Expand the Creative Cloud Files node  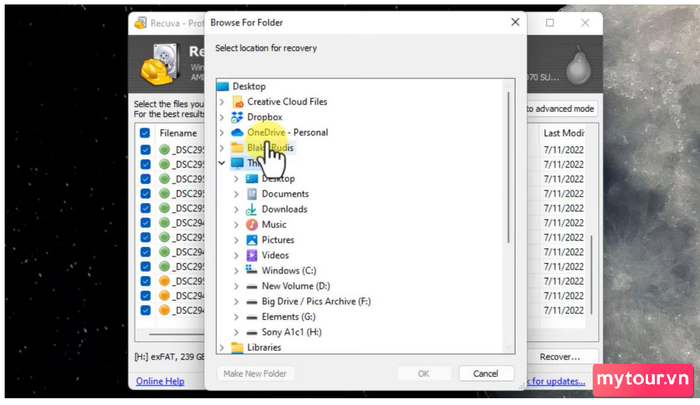tap(222, 102)
